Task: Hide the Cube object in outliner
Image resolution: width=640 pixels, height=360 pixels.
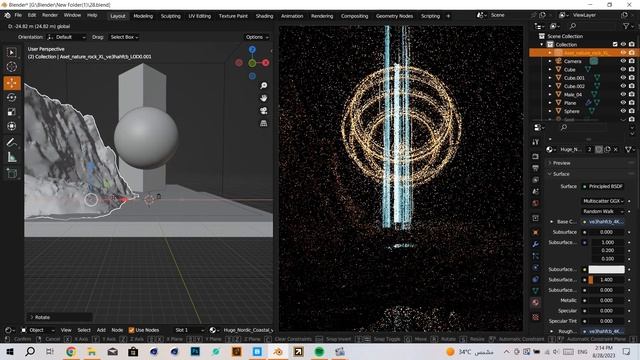Action: tap(623, 69)
